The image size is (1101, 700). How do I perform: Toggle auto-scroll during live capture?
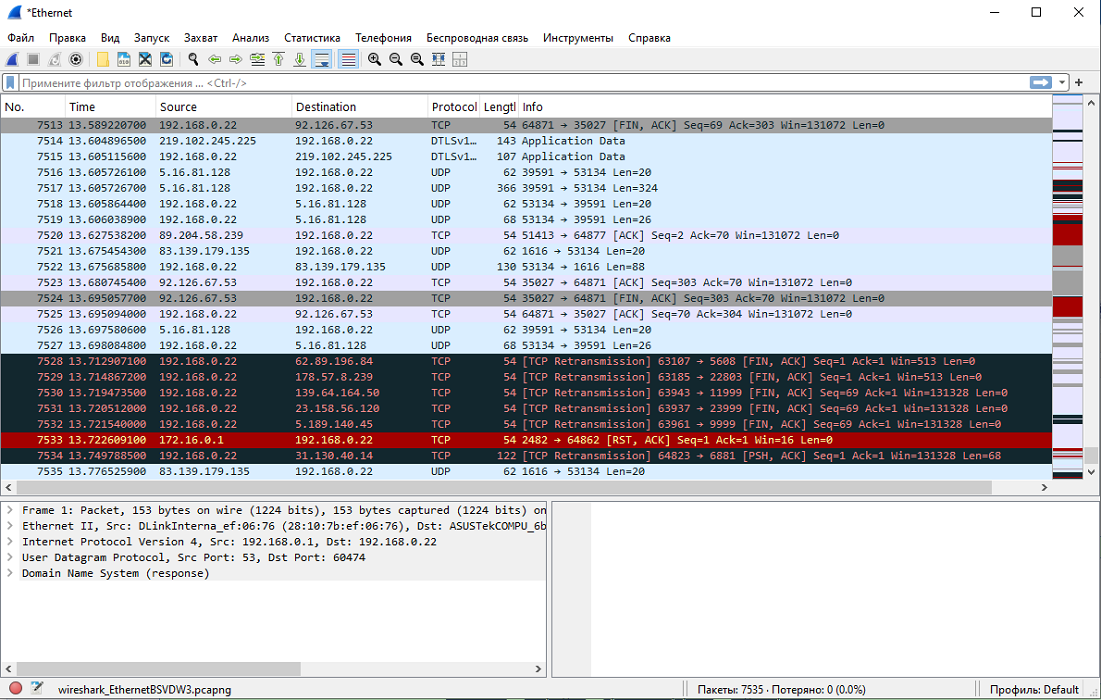click(x=322, y=60)
